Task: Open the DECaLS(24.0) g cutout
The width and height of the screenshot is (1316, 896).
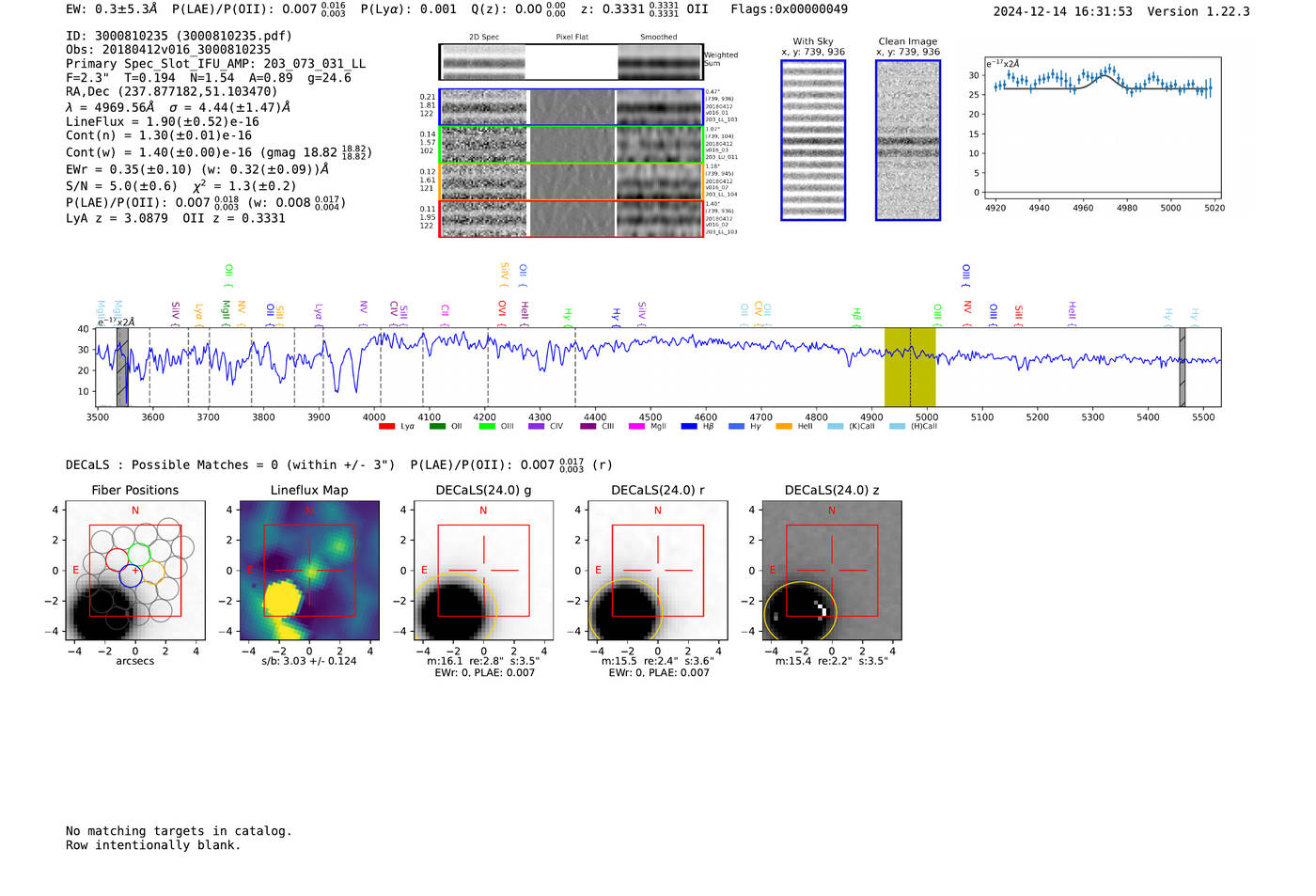Action: coord(484,571)
